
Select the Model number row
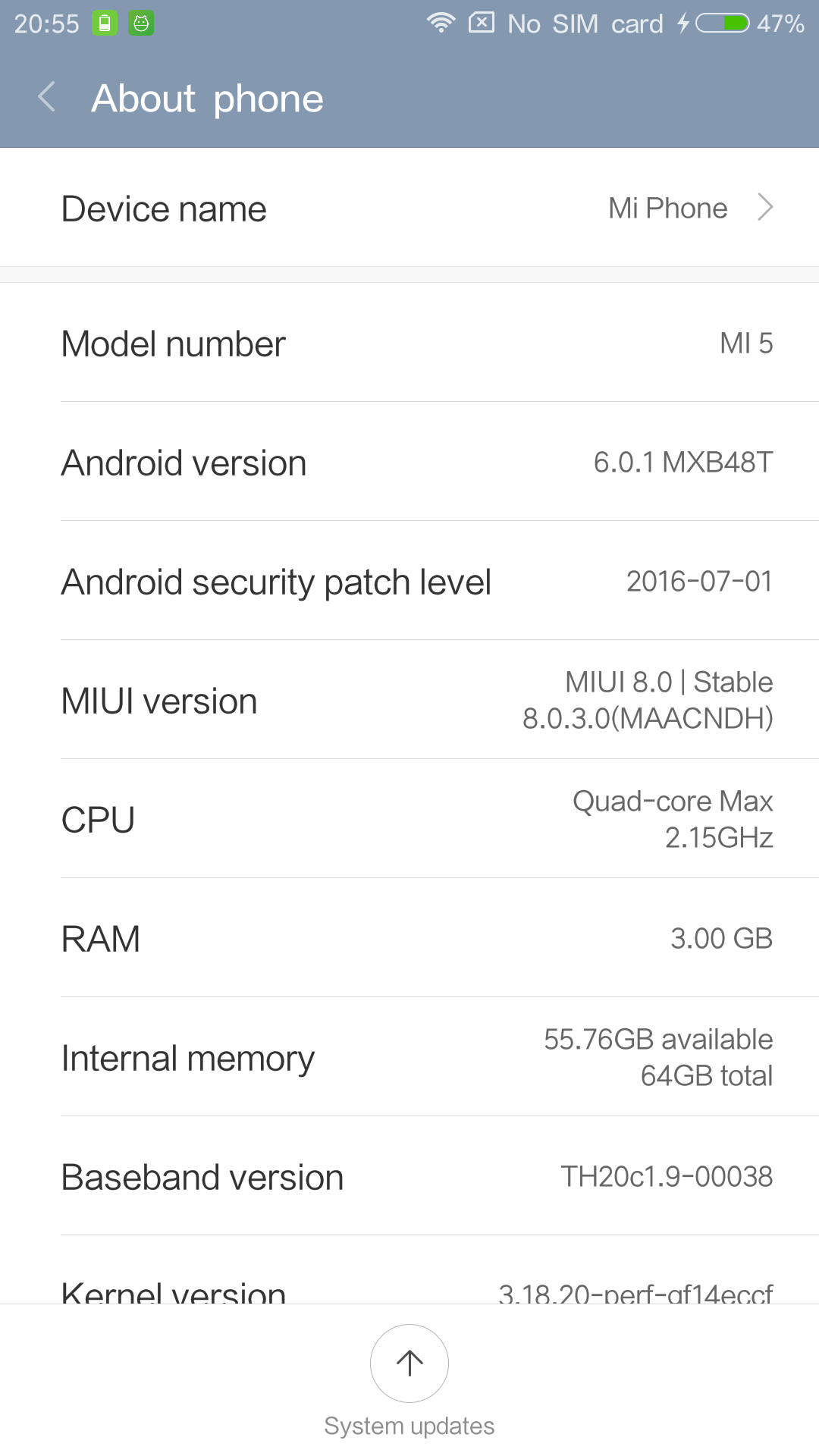coord(409,344)
